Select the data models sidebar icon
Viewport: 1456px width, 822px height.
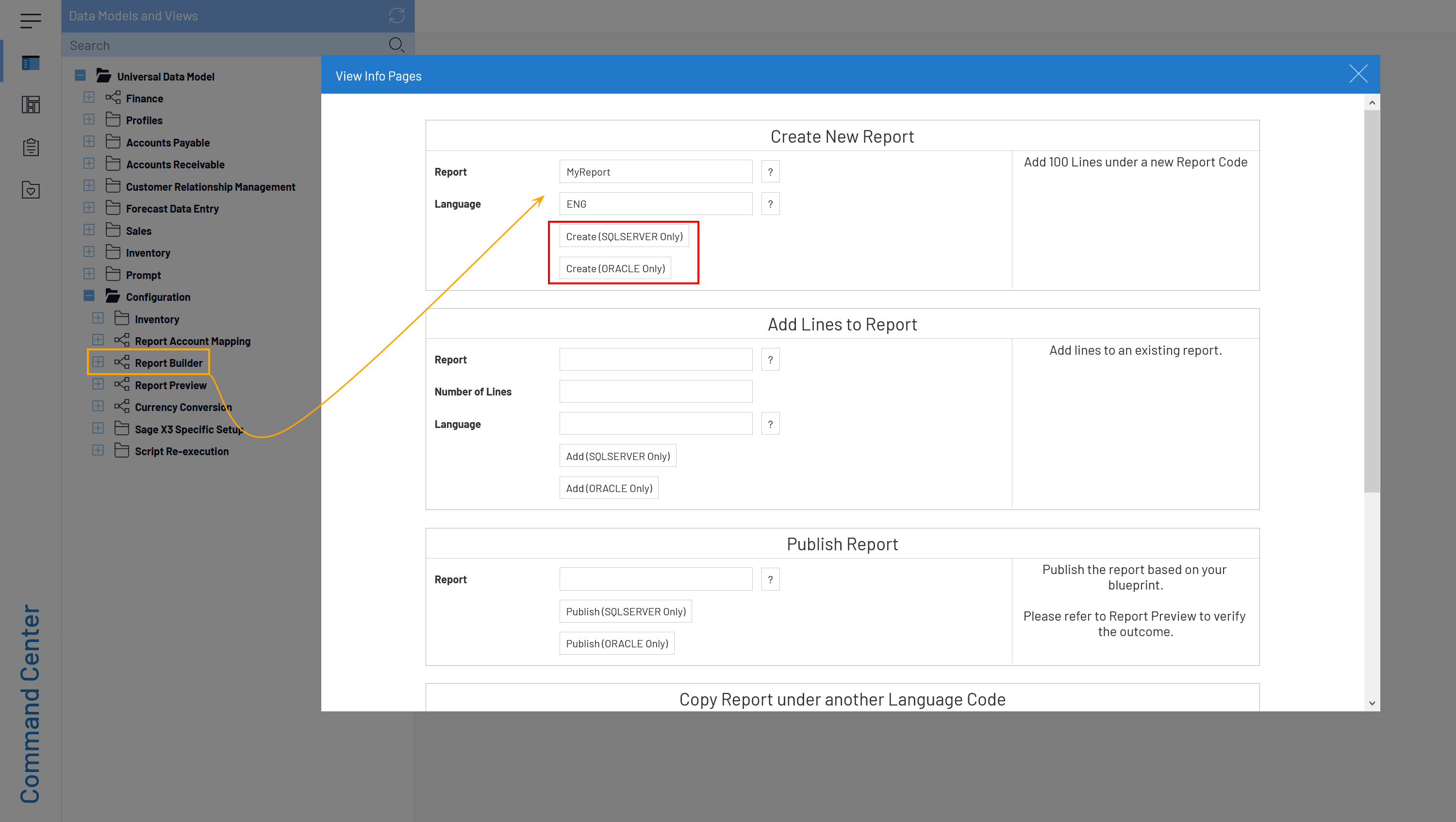click(x=31, y=62)
